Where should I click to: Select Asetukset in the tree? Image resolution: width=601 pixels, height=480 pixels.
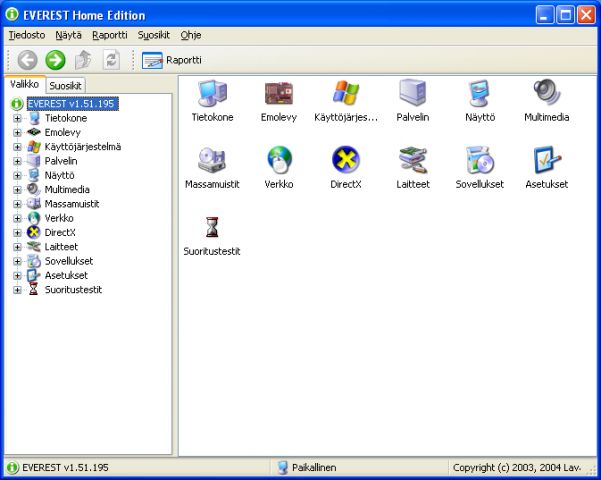click(x=66, y=275)
